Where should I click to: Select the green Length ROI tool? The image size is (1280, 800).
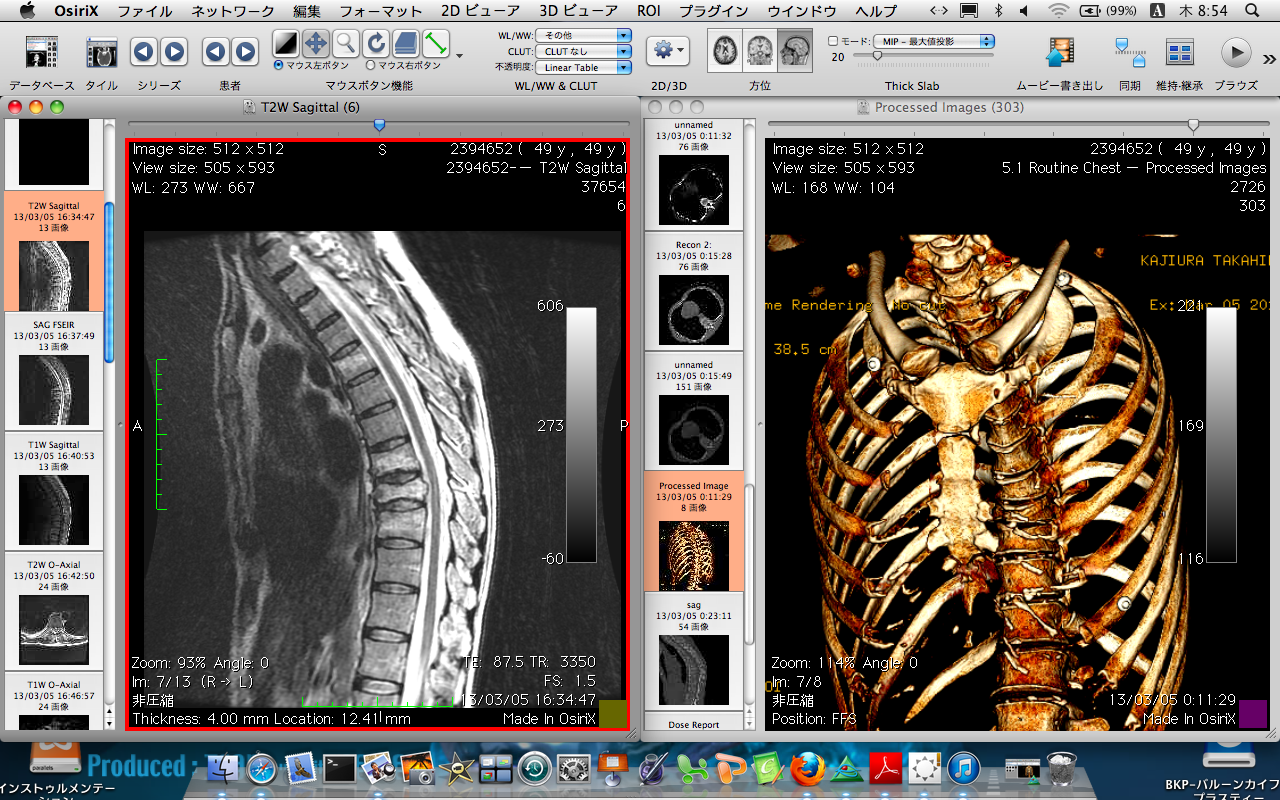435,43
